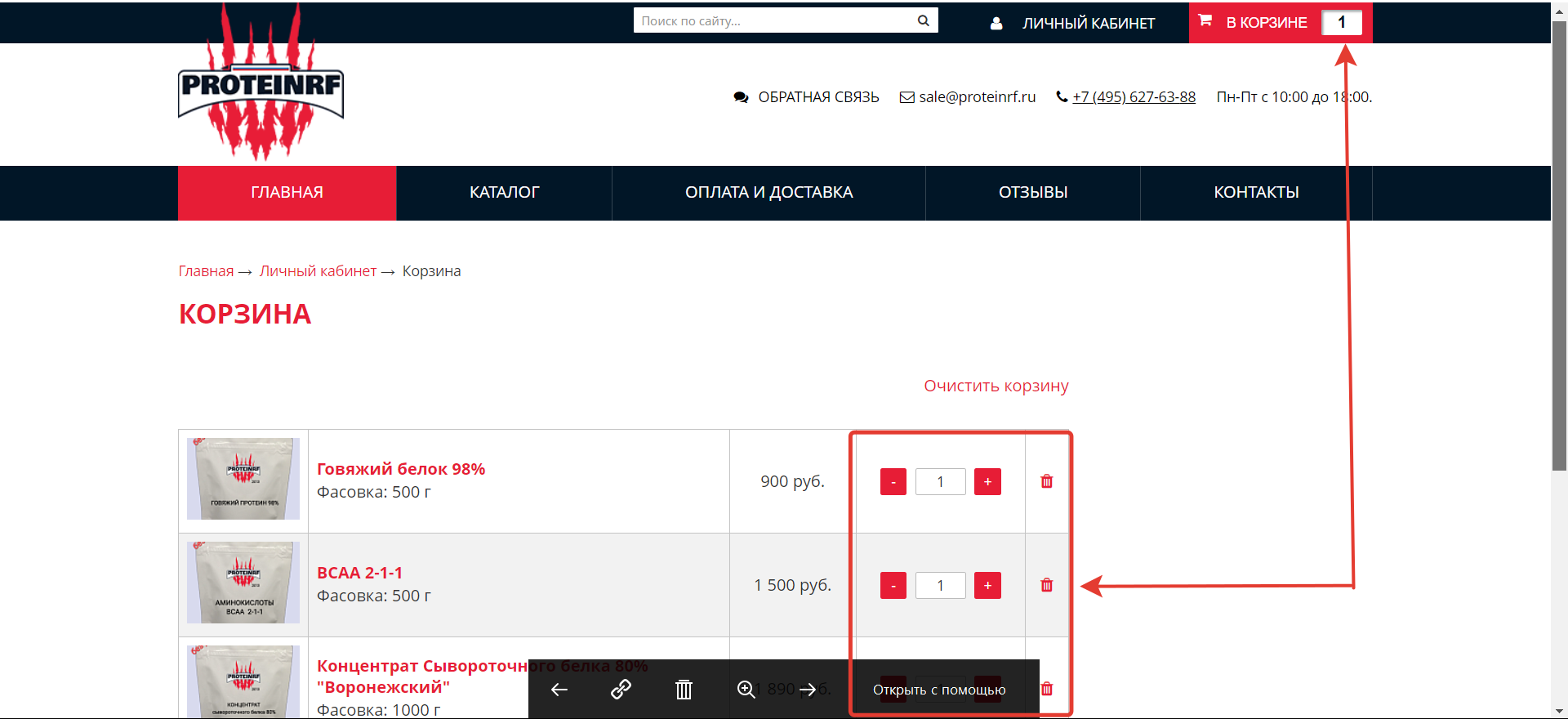
Task: Click the forward arrow in overlay toolbar
Action: (x=808, y=690)
